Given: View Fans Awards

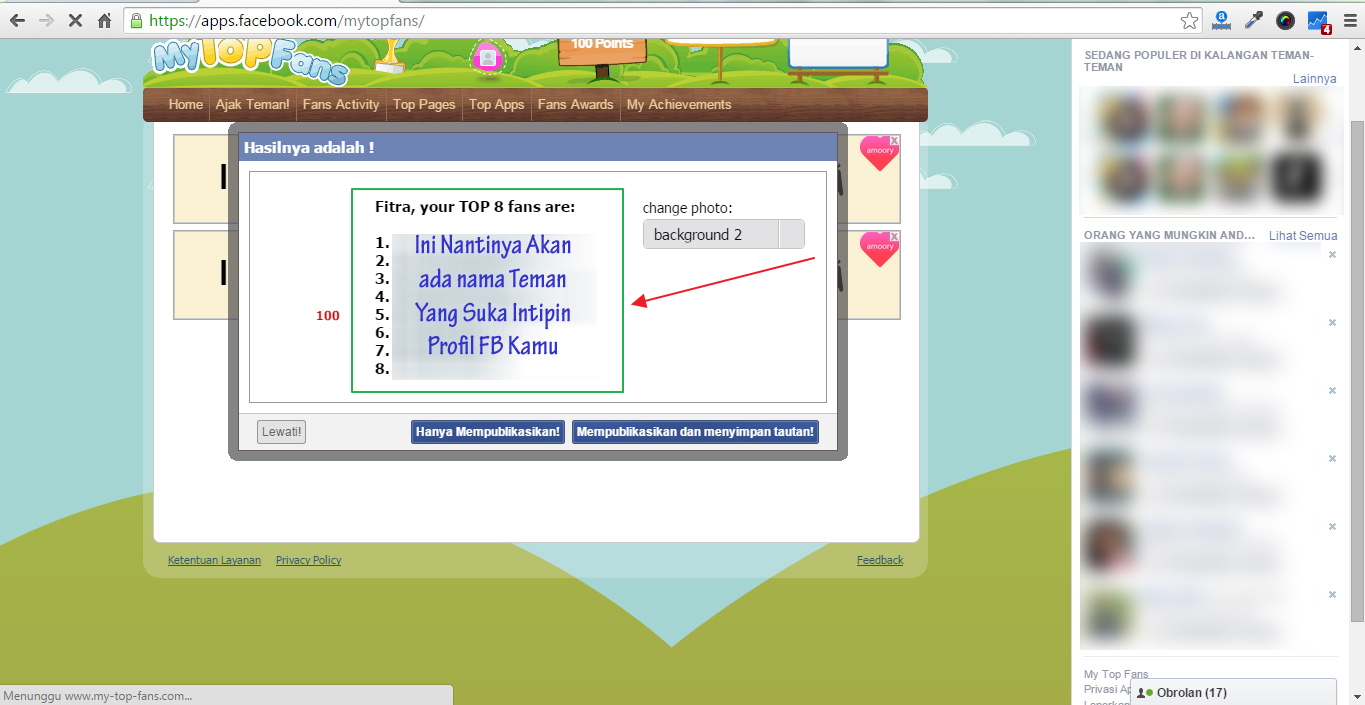Looking at the screenshot, I should 576,104.
